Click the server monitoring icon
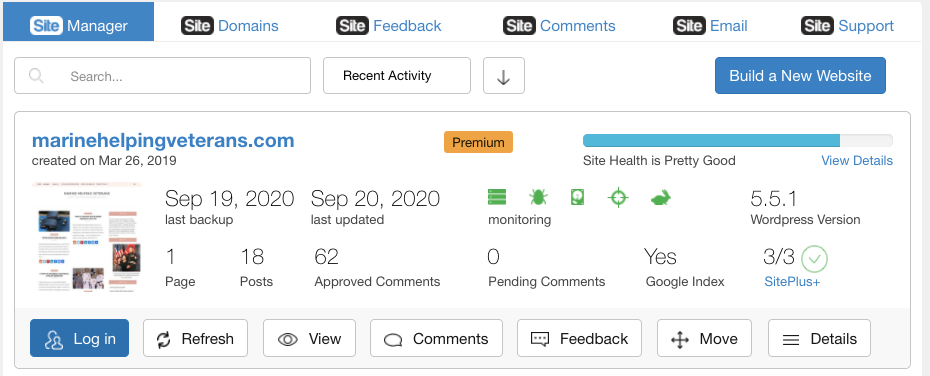This screenshot has width=930, height=376. pyautogui.click(x=497, y=197)
